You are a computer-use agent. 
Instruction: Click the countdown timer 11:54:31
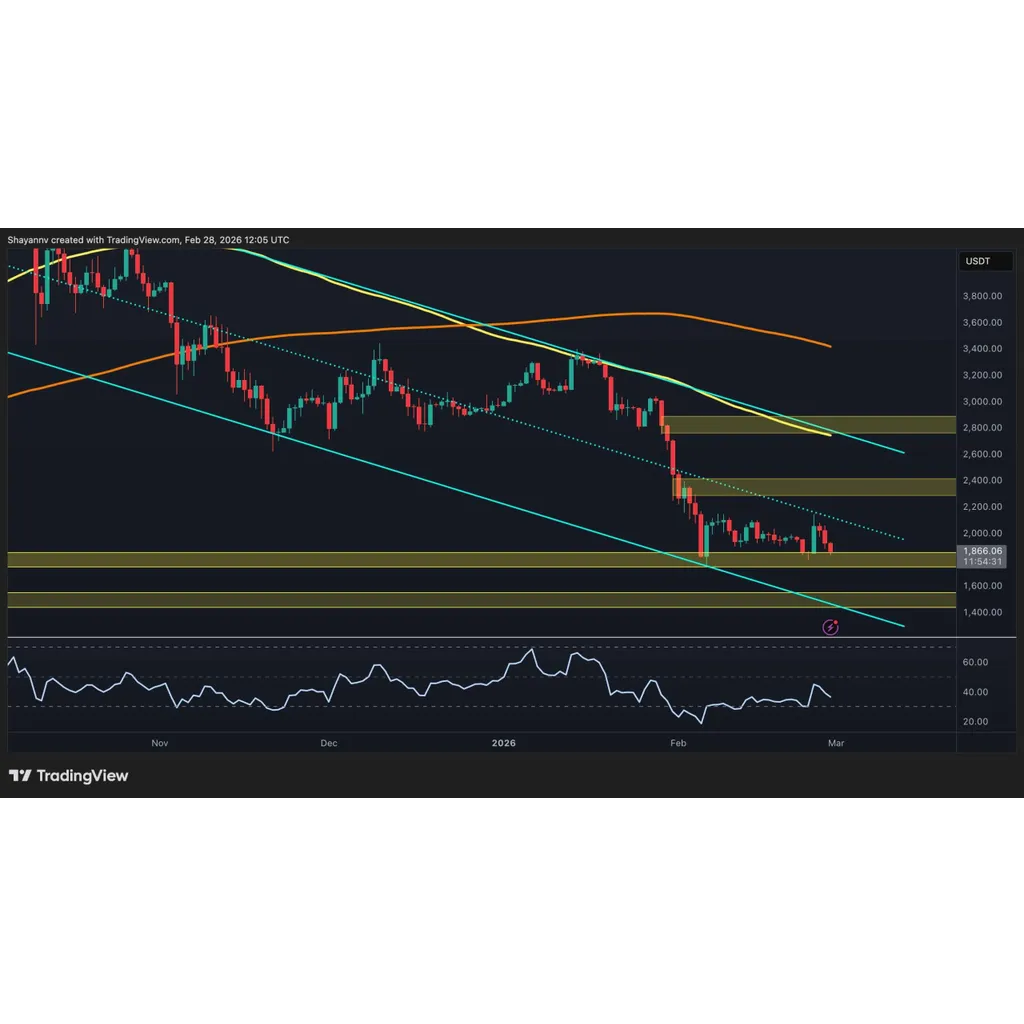(982, 562)
